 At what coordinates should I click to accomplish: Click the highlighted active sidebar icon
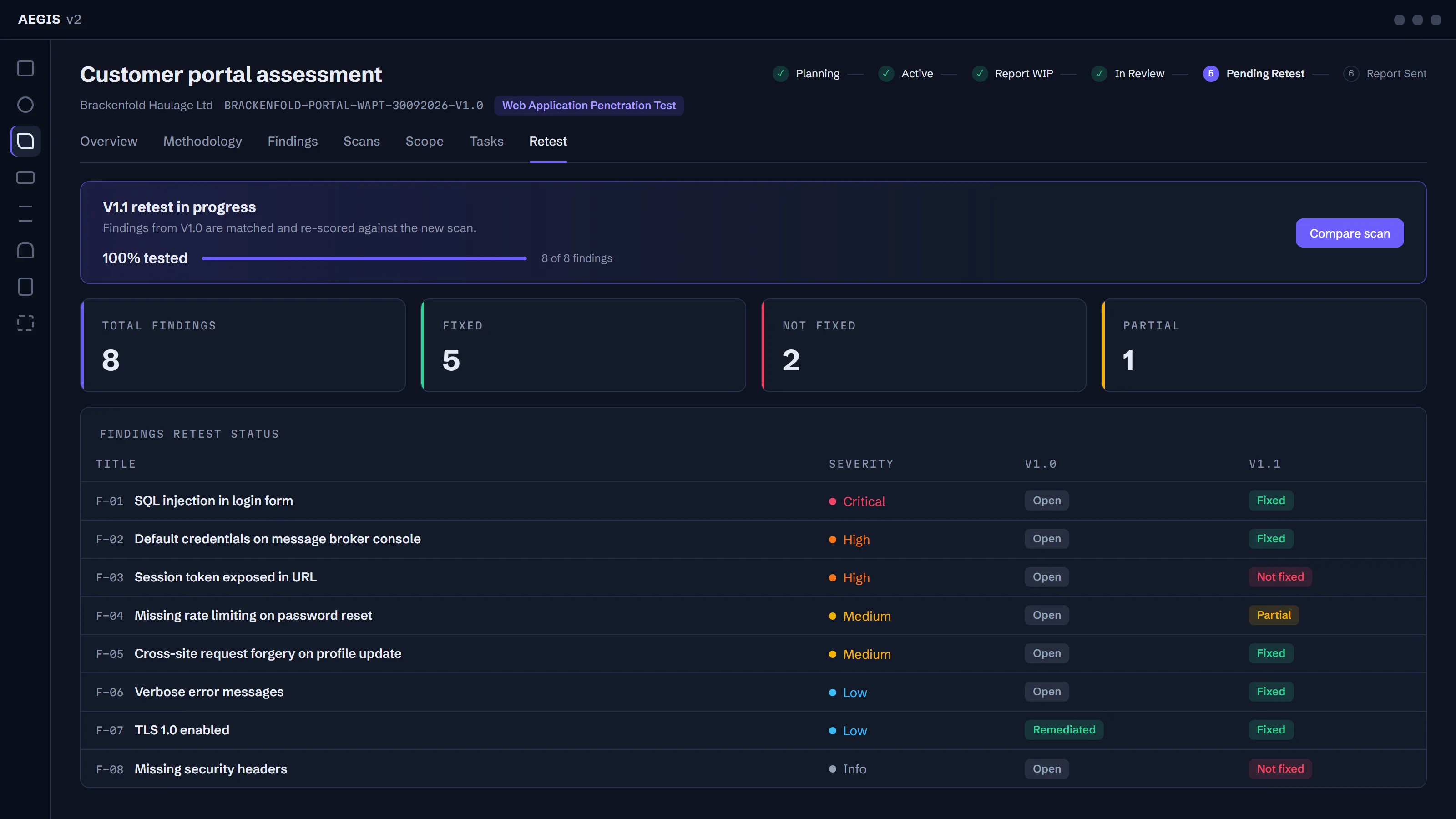point(25,141)
